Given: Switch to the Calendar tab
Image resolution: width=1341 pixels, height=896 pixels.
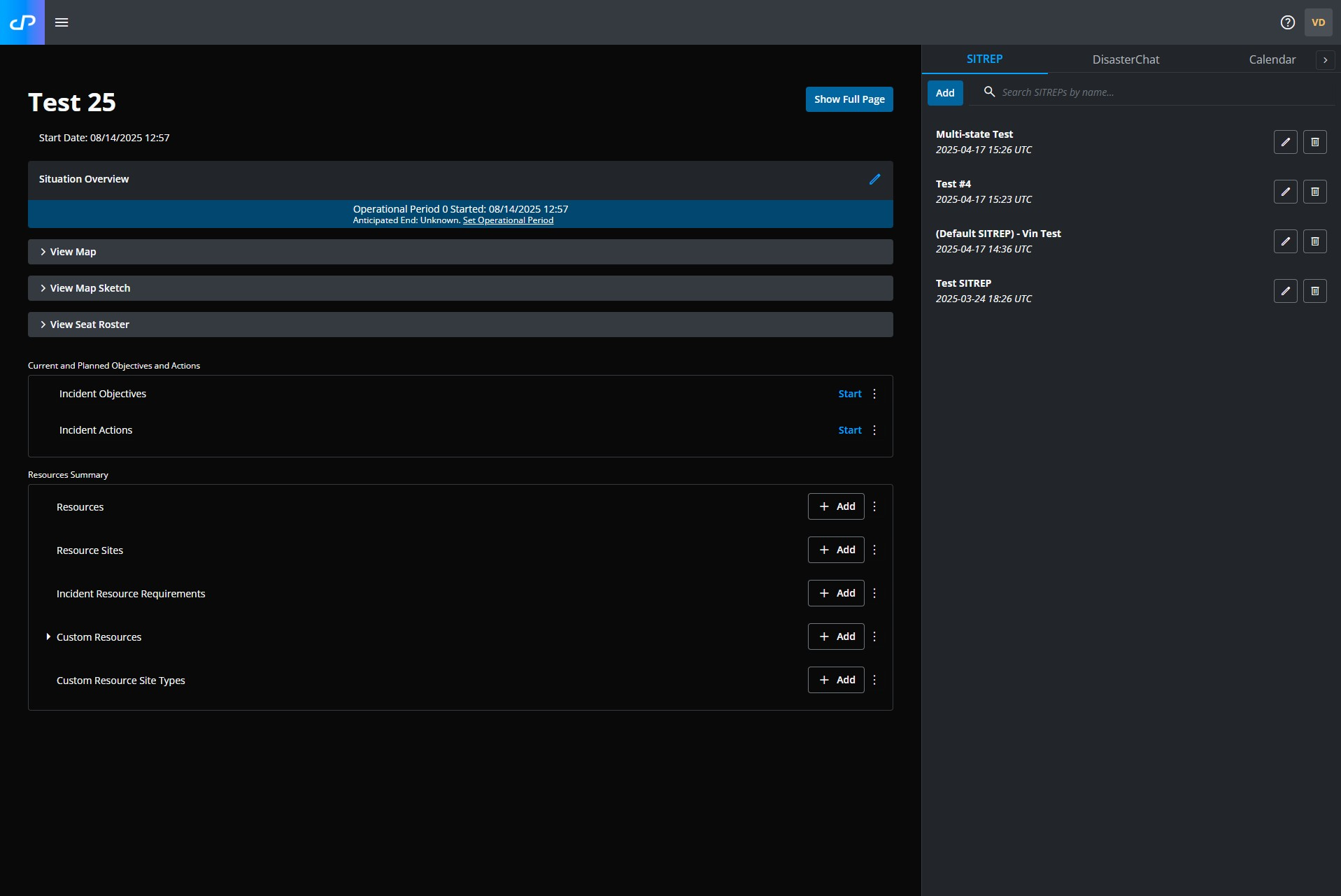Looking at the screenshot, I should [1272, 59].
